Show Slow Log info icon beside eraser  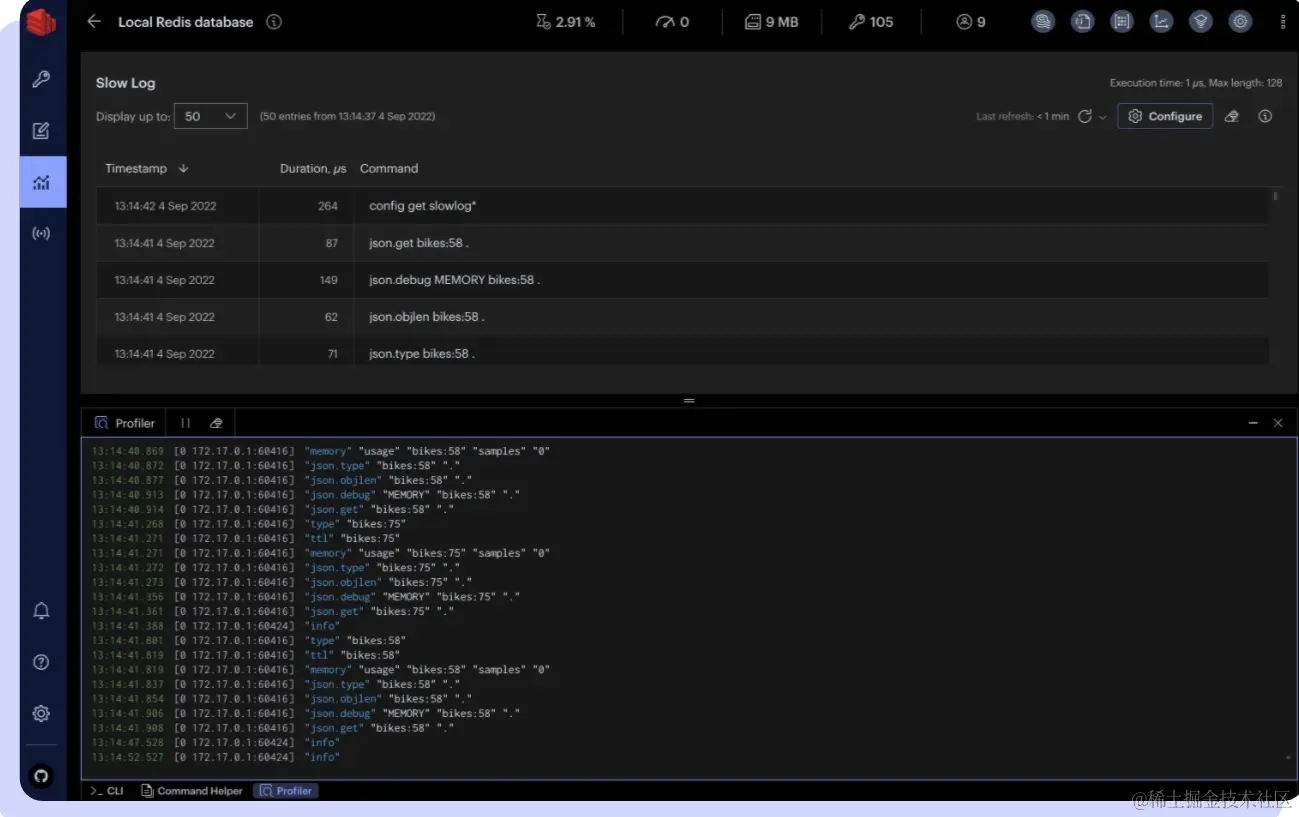tap(1265, 116)
